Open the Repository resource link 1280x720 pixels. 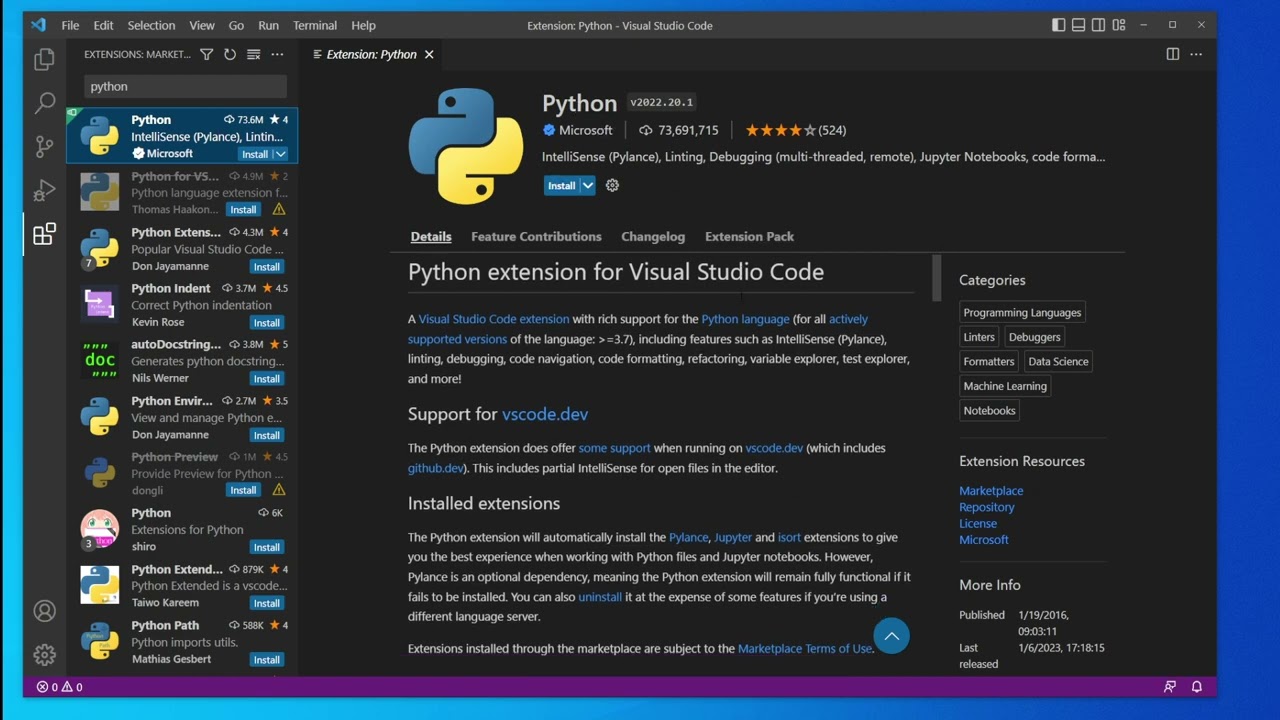987,507
